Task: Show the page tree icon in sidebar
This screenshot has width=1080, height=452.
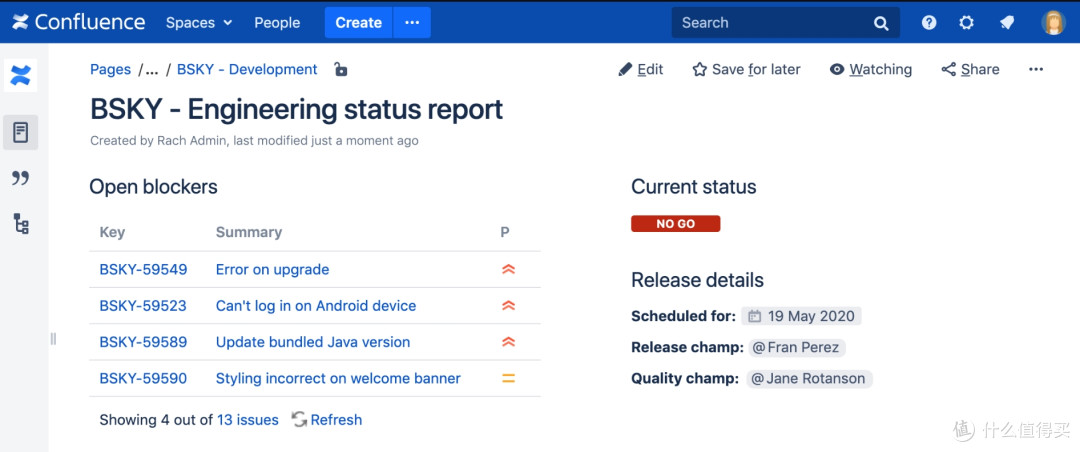Action: 21,223
